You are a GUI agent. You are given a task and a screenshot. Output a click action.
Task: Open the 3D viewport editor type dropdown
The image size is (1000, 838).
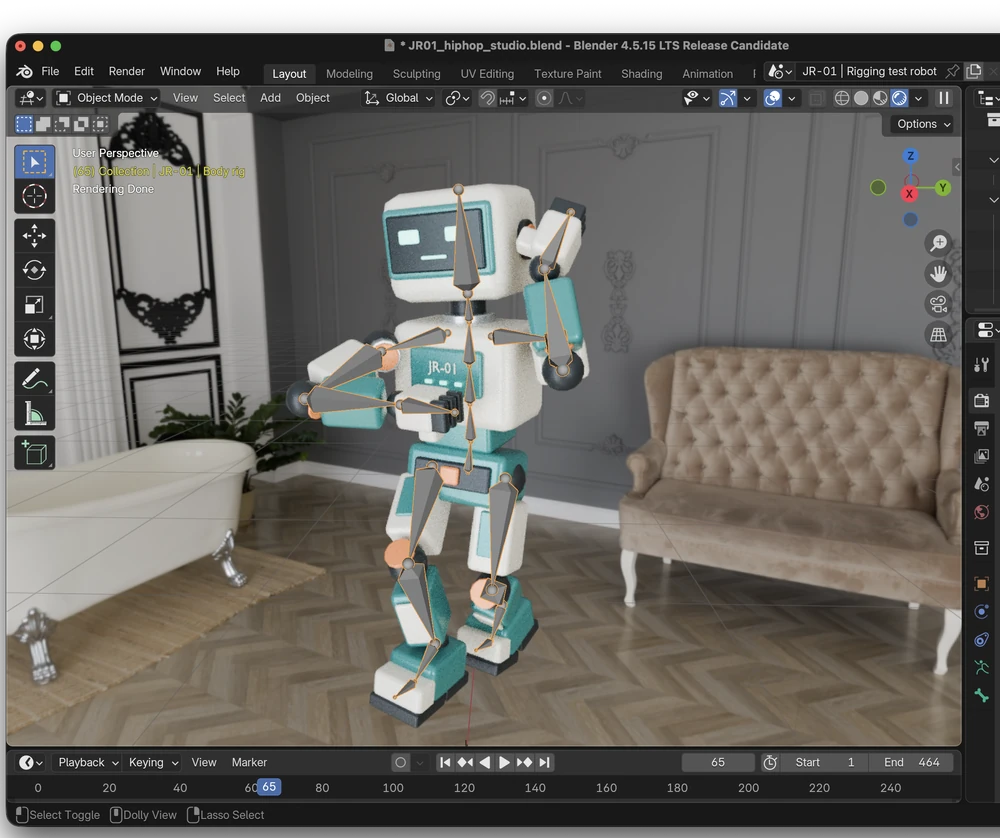tap(31, 98)
